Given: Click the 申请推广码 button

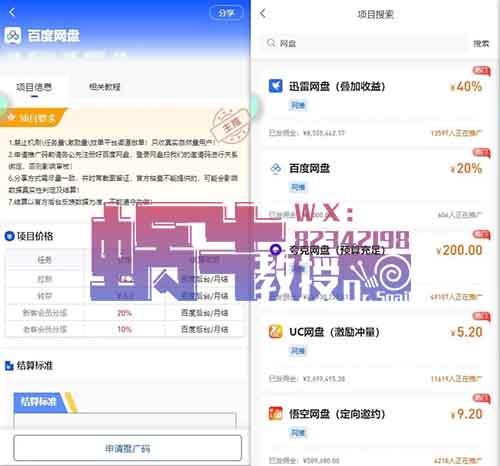Looking at the screenshot, I should point(127,448).
